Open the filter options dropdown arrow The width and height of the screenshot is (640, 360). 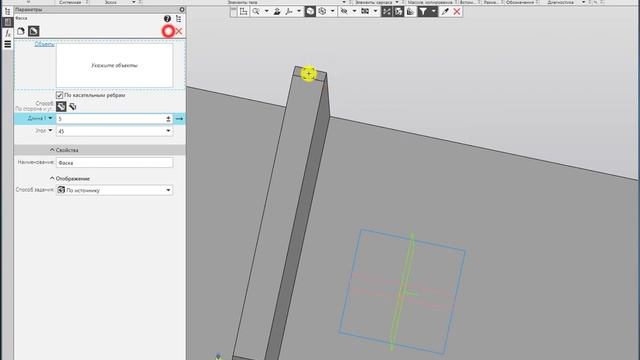433,11
